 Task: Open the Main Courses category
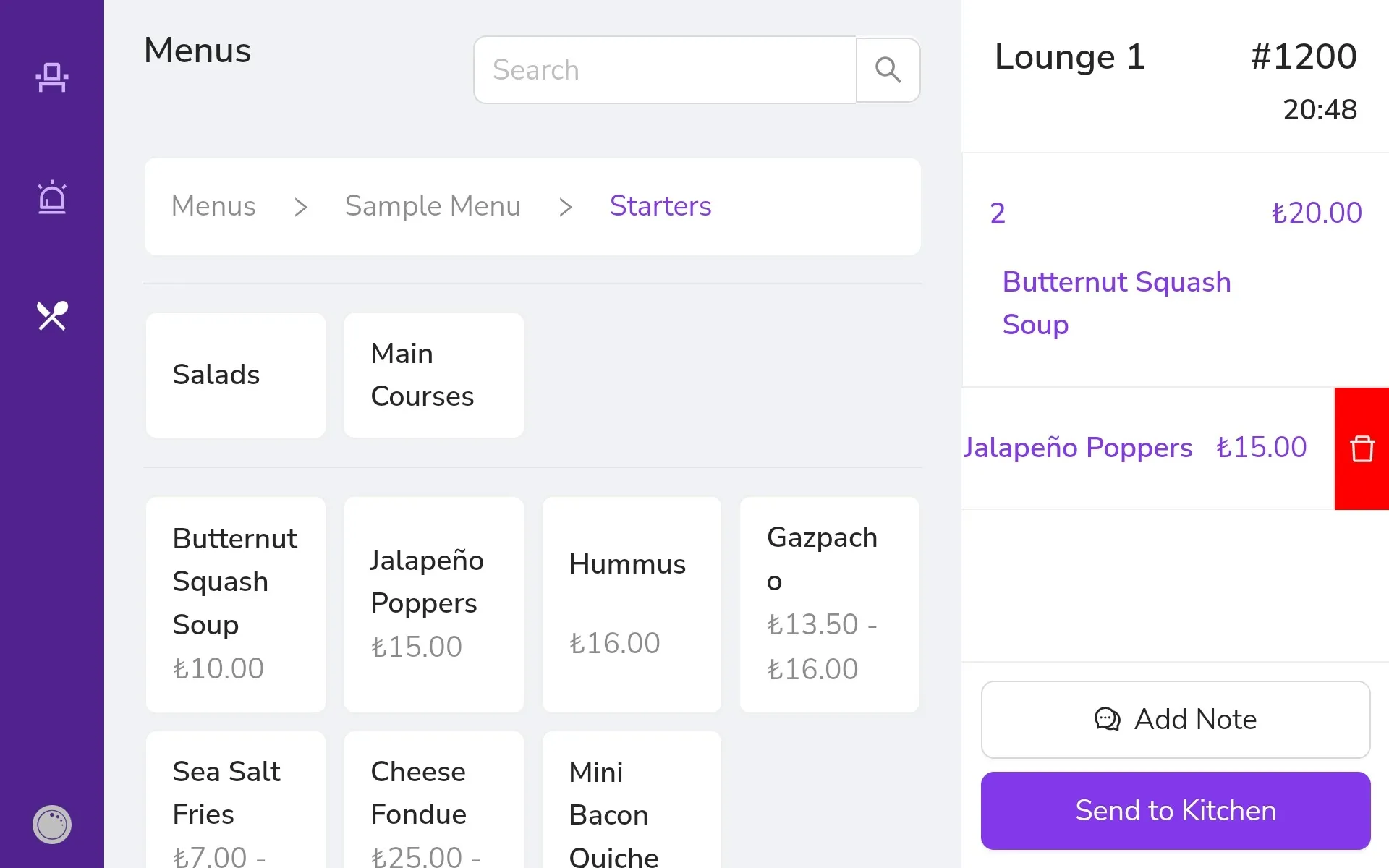pos(434,375)
